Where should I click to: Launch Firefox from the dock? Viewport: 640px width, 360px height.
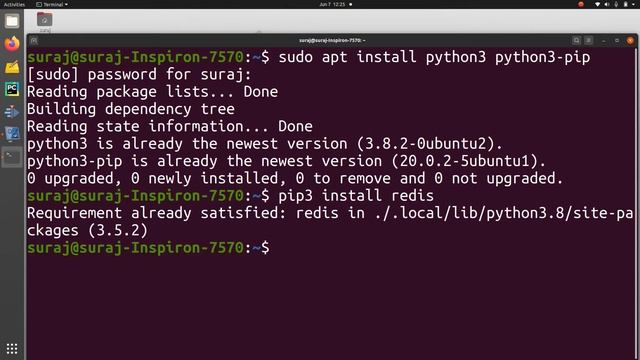[x=12, y=44]
